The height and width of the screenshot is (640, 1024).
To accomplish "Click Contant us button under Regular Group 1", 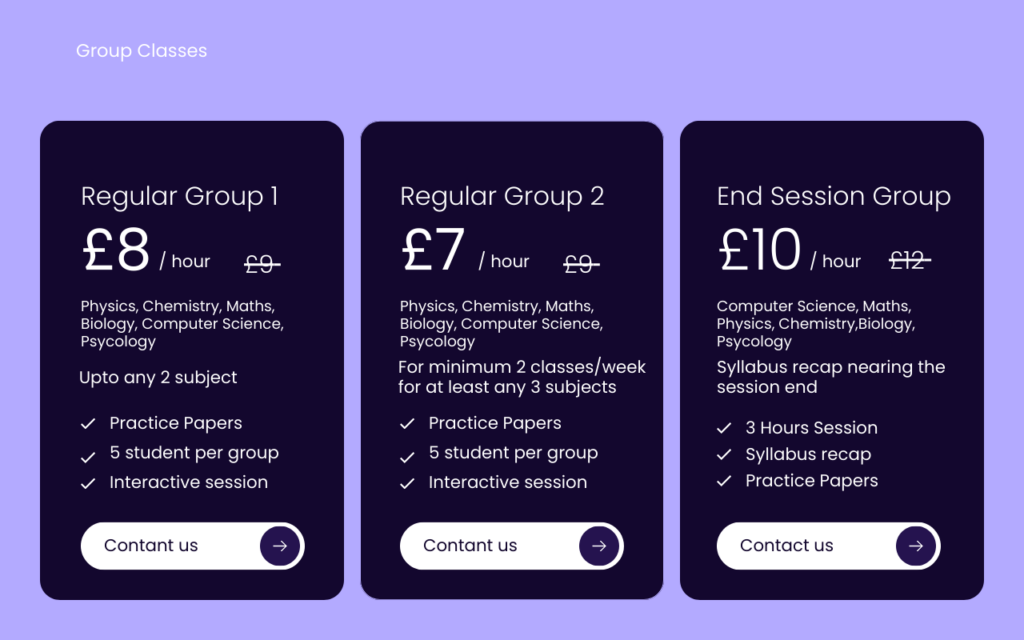I will tap(193, 546).
